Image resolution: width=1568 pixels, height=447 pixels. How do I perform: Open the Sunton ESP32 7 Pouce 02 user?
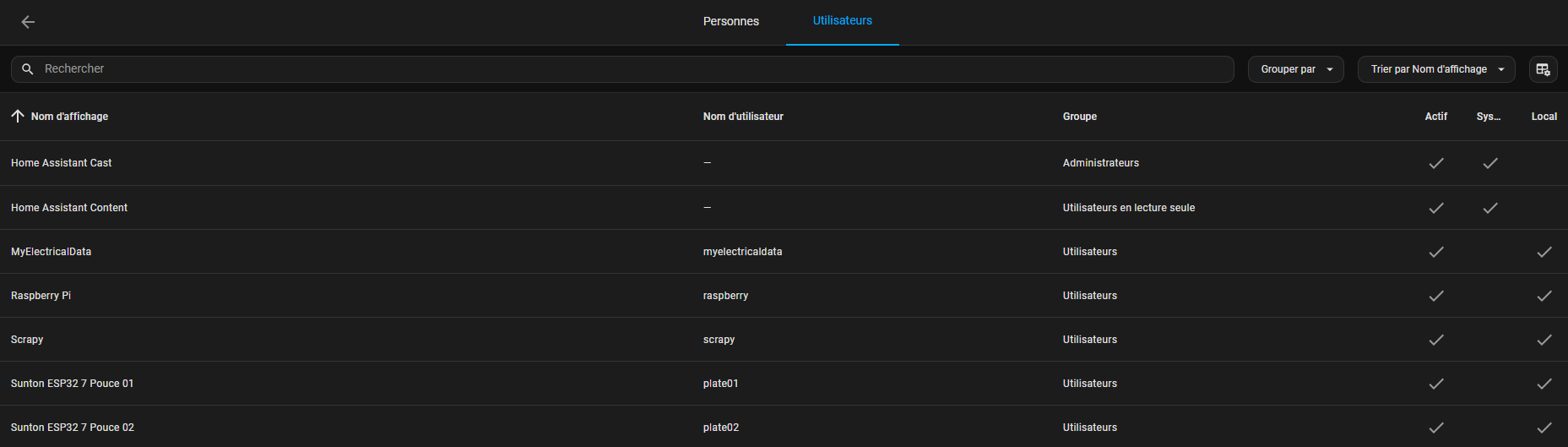click(784, 427)
